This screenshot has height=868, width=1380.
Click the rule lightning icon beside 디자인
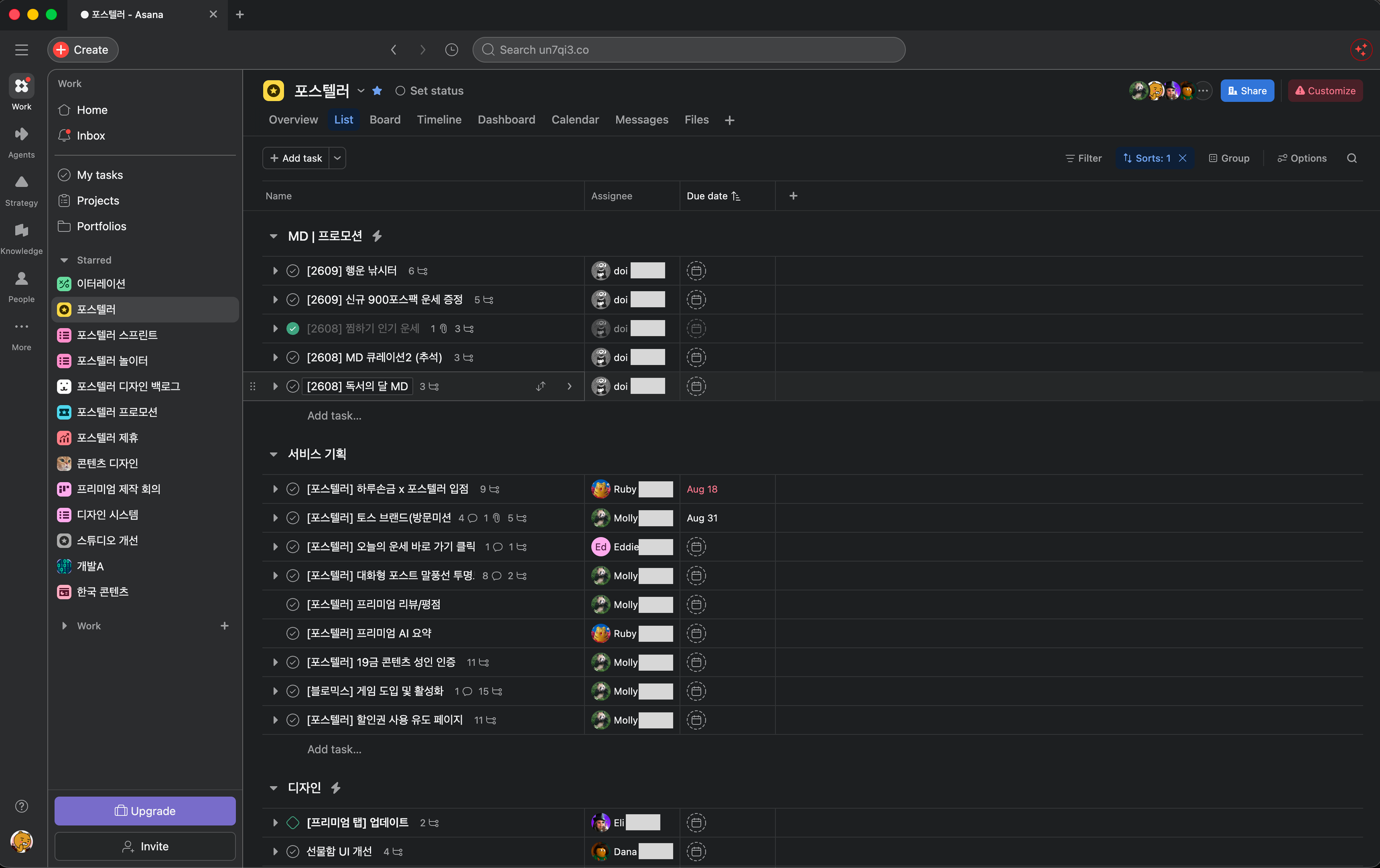click(336, 788)
